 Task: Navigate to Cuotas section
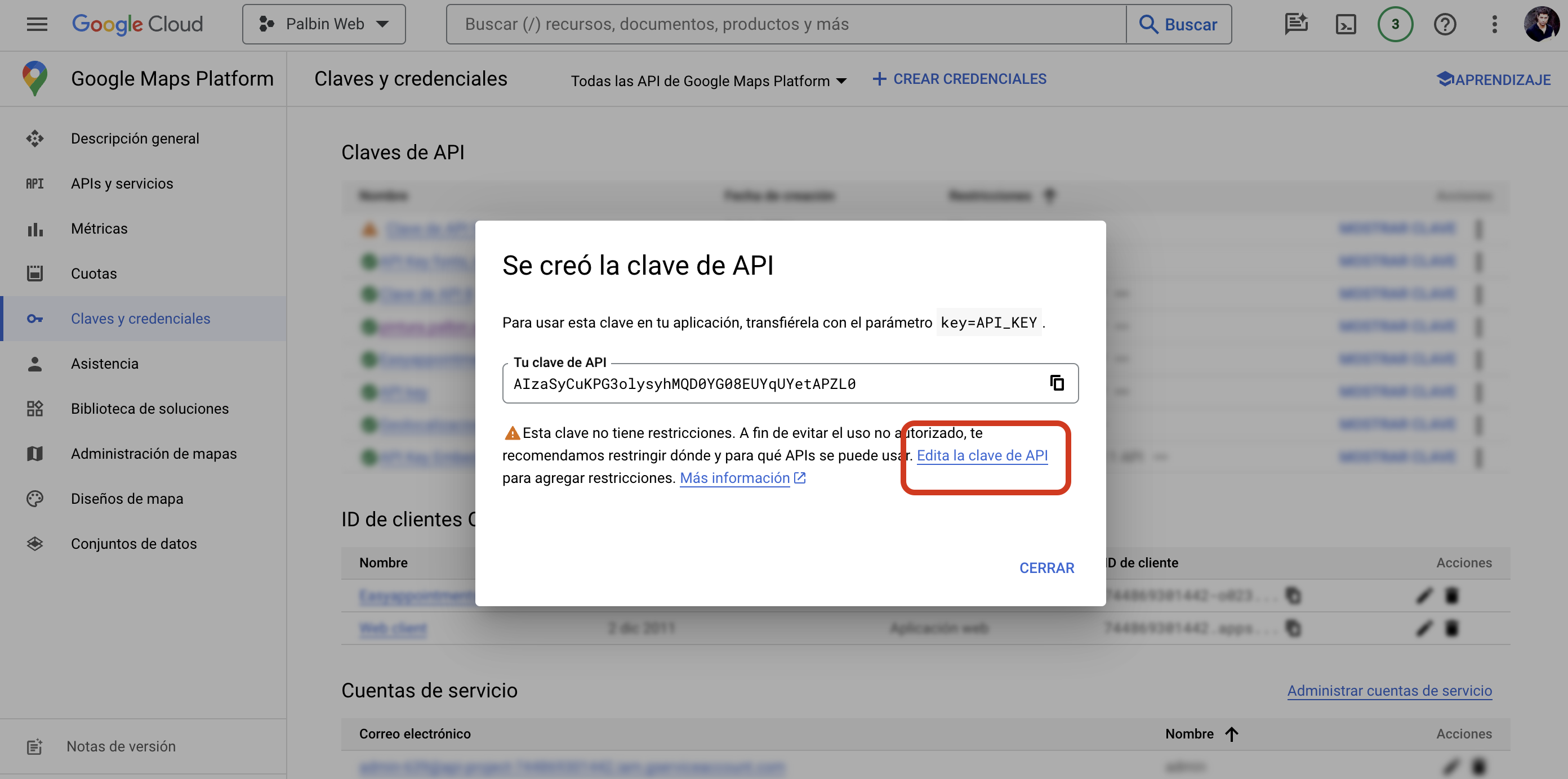(x=94, y=273)
